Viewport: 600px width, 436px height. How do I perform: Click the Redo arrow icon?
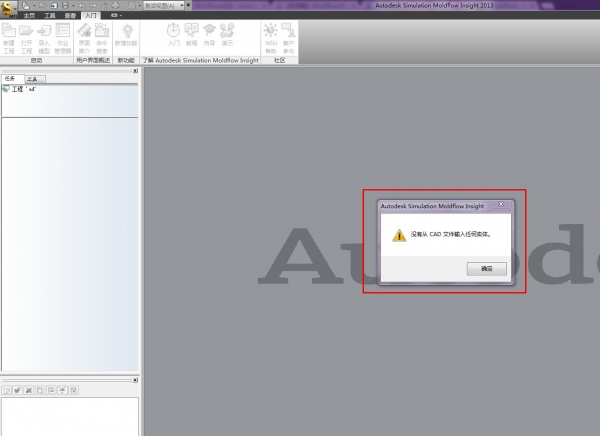93,6
